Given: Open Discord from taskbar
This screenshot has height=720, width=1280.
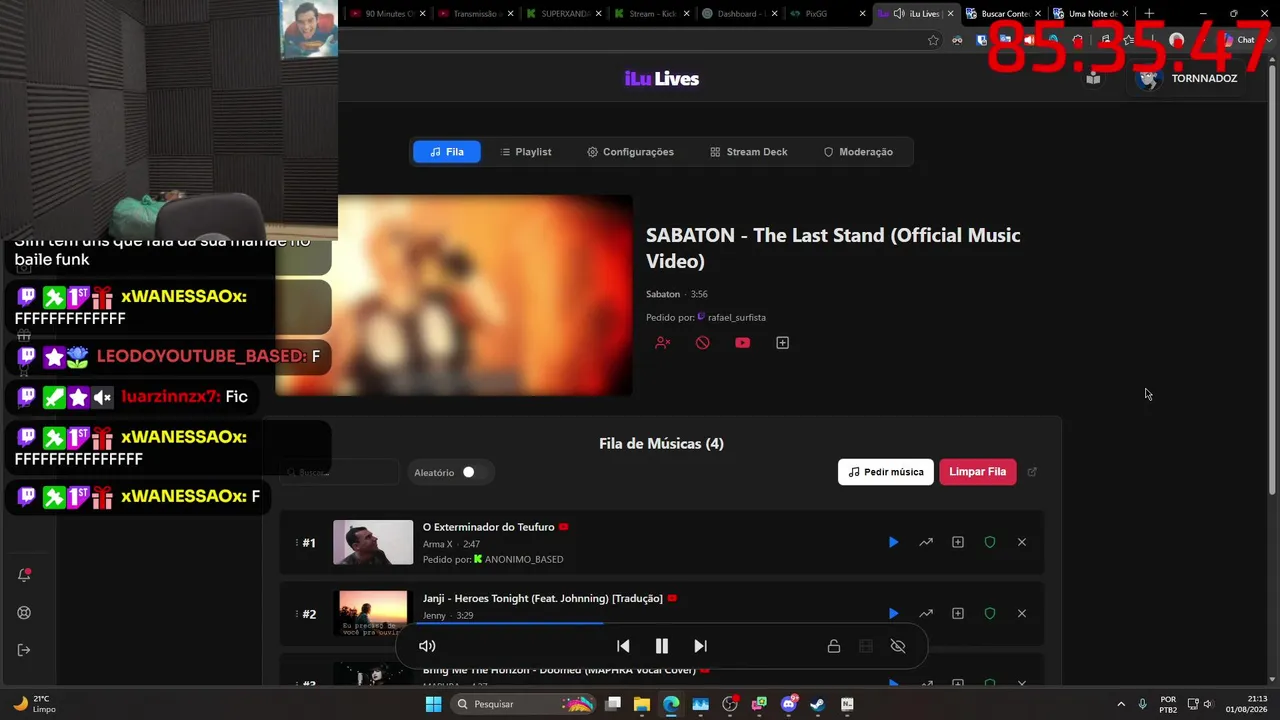Looking at the screenshot, I should click(x=788, y=704).
